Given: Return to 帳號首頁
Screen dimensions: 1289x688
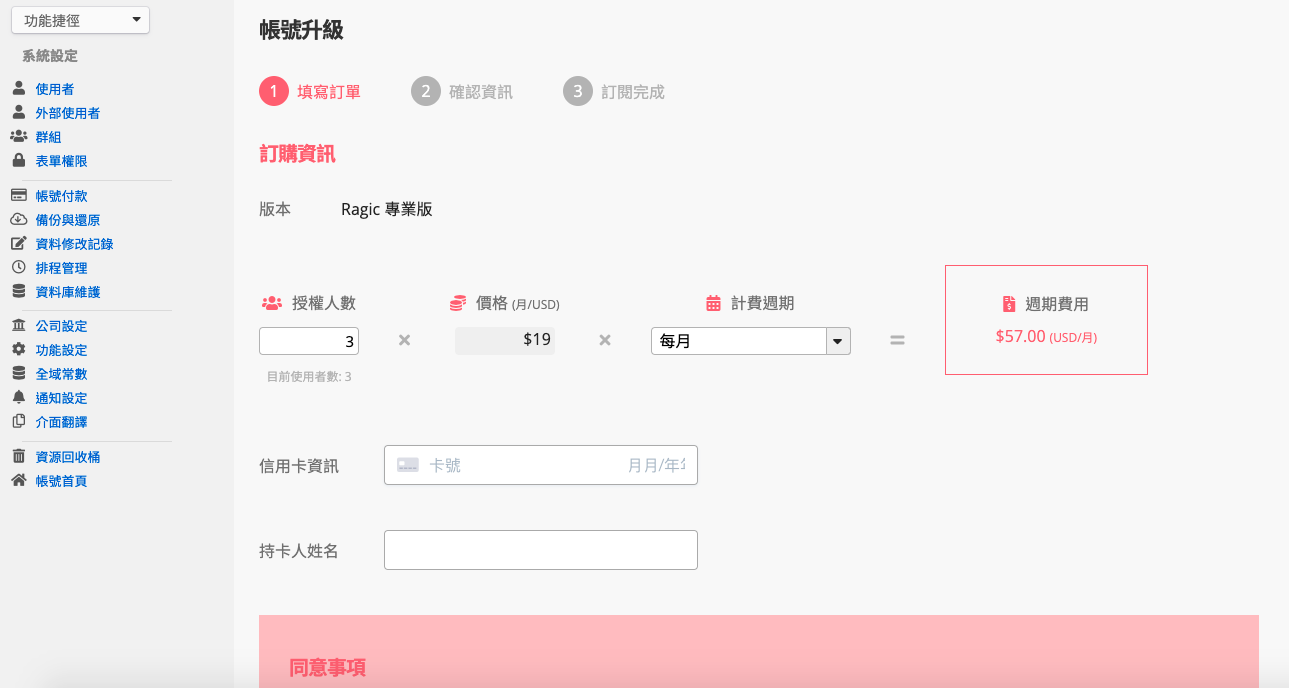Looking at the screenshot, I should [x=61, y=481].
